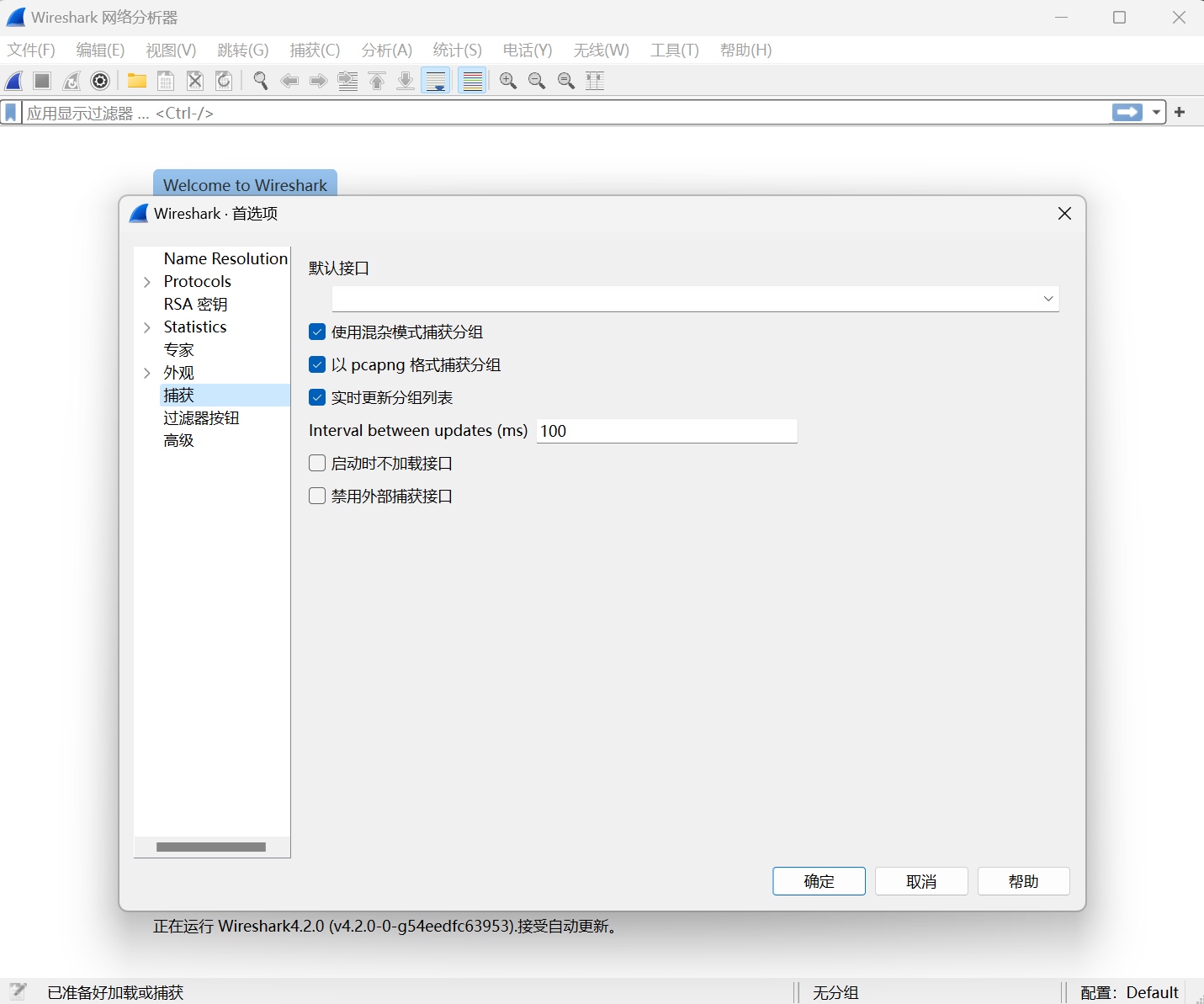Image resolution: width=1204 pixels, height=1004 pixels.
Task: Toggle auto-scroll during live capture
Action: click(436, 81)
